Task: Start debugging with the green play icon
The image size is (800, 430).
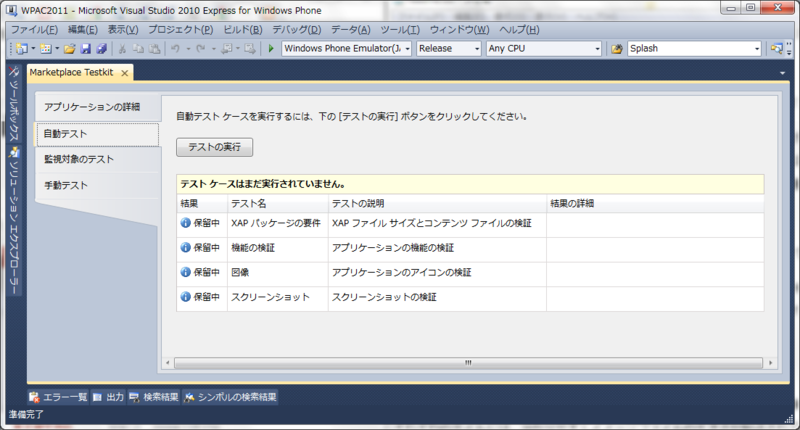Action: (271, 48)
